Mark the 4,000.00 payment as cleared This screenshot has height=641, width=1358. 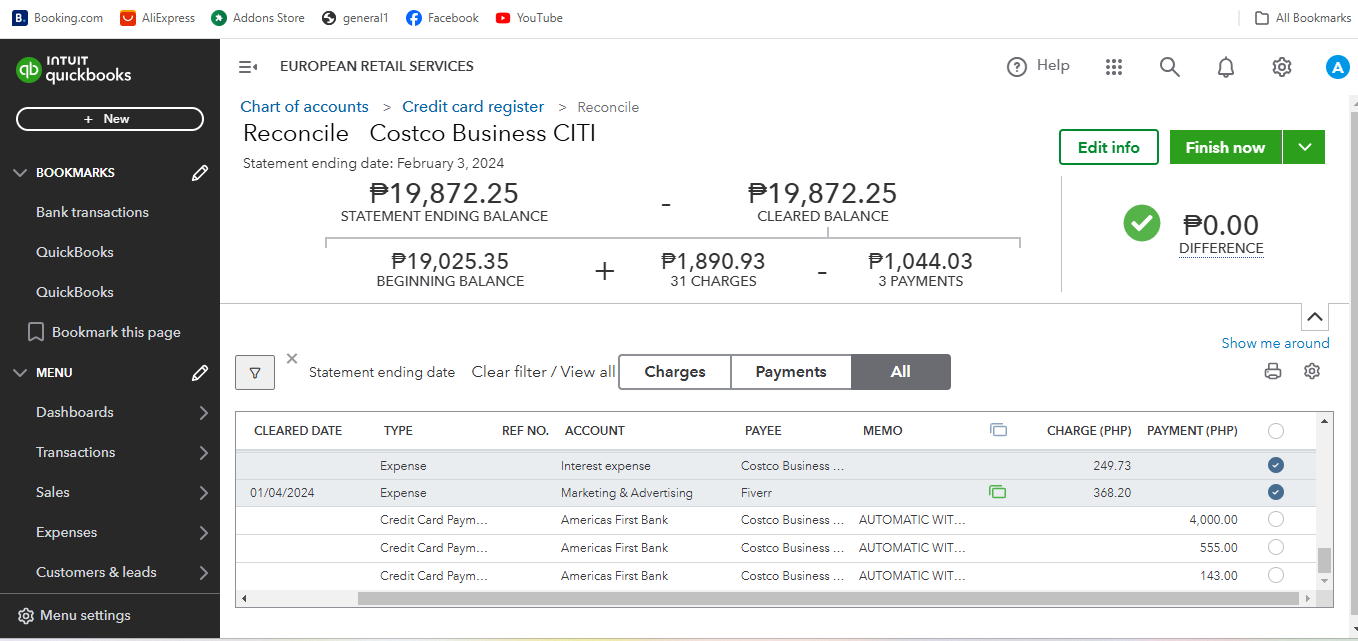coord(1275,519)
